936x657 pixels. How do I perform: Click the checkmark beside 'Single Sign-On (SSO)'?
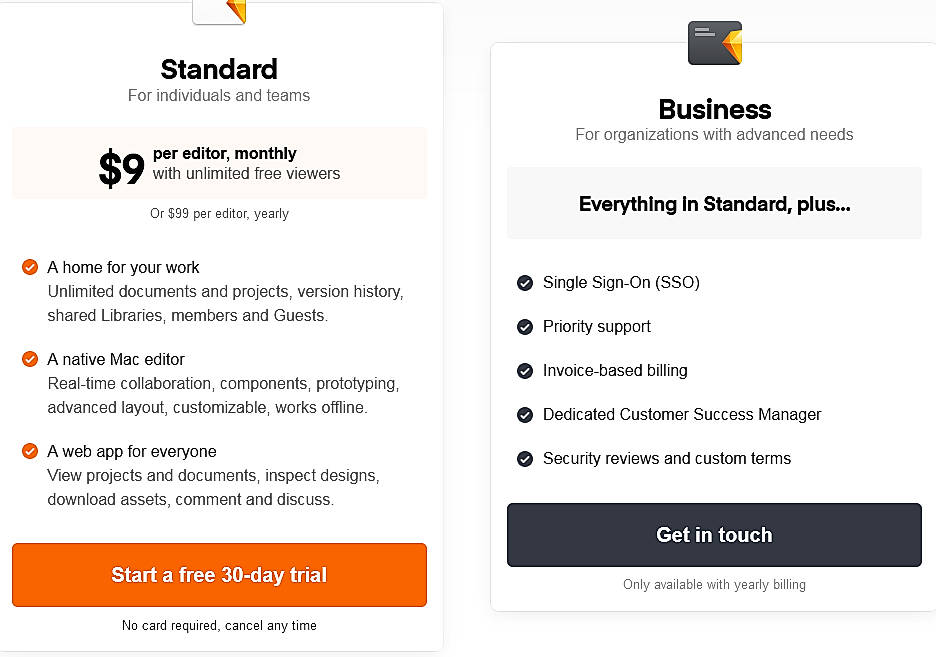(525, 283)
